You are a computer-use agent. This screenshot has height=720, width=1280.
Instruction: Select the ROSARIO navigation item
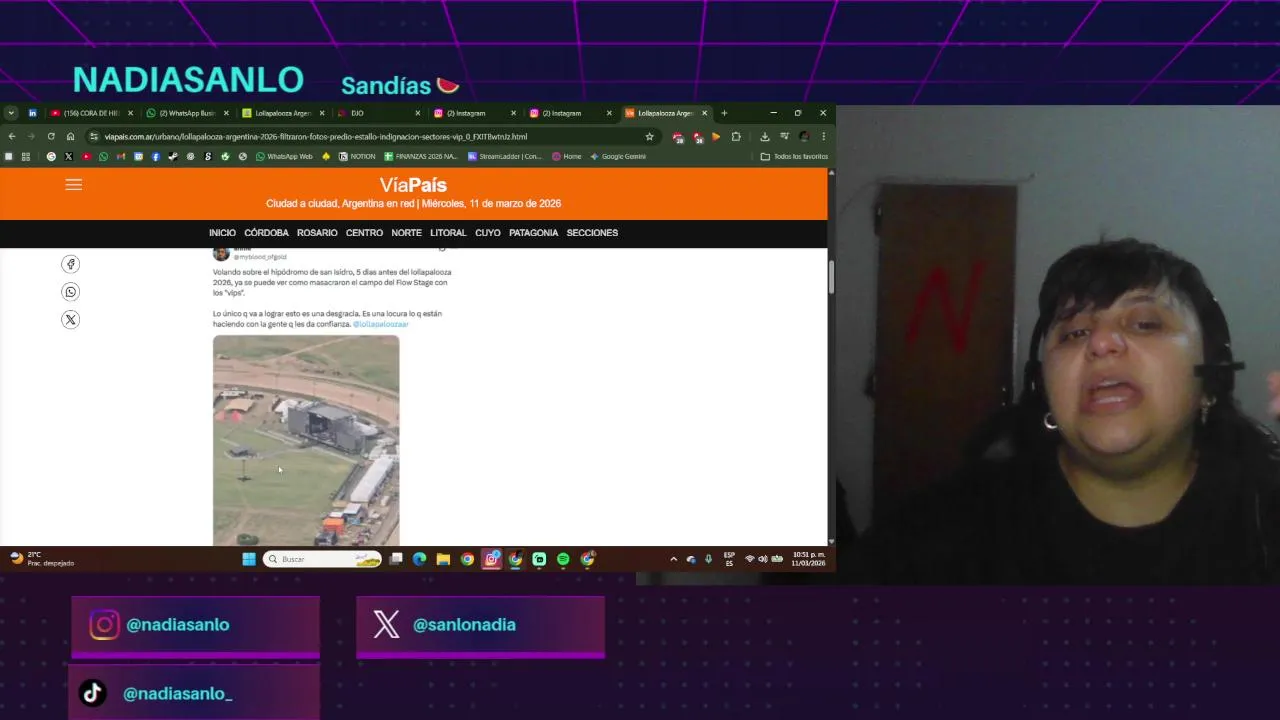point(317,233)
